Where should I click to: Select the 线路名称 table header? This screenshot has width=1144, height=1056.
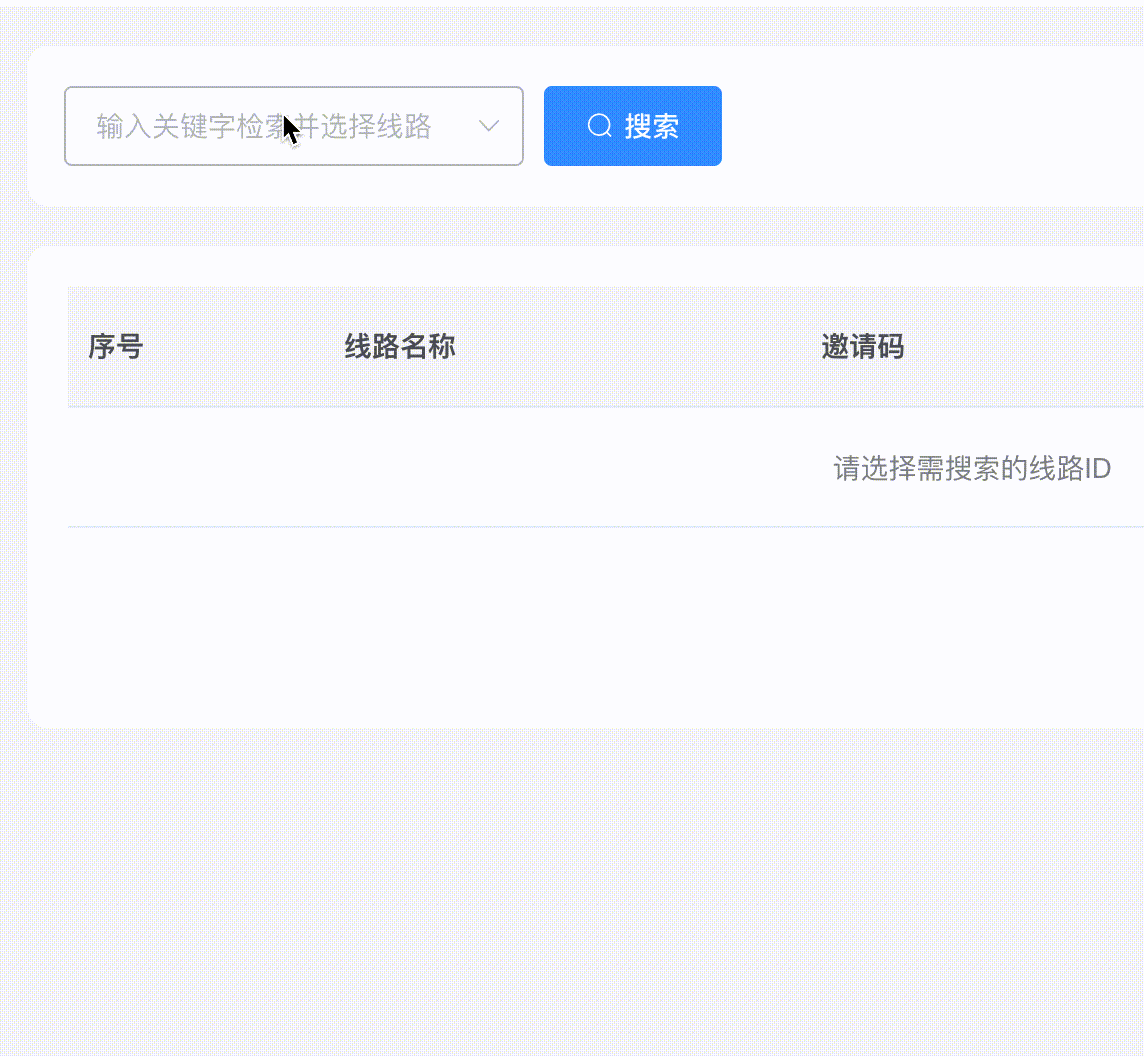[x=398, y=347]
